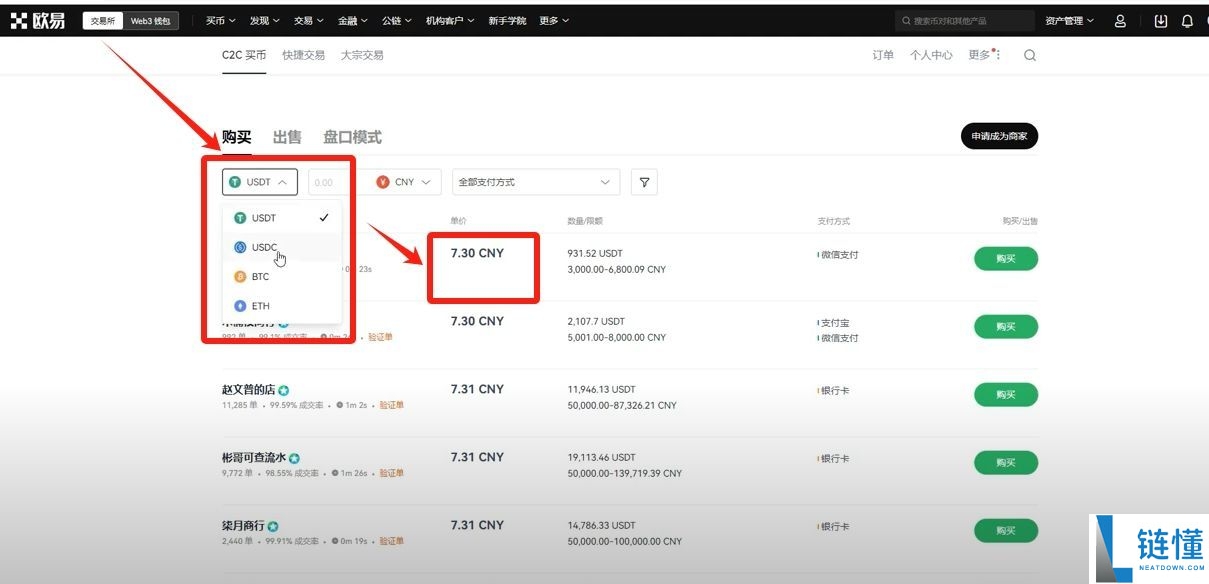Click 验证单 label under 彬哥可查流水
This screenshot has height=584, width=1209.
[x=392, y=473]
